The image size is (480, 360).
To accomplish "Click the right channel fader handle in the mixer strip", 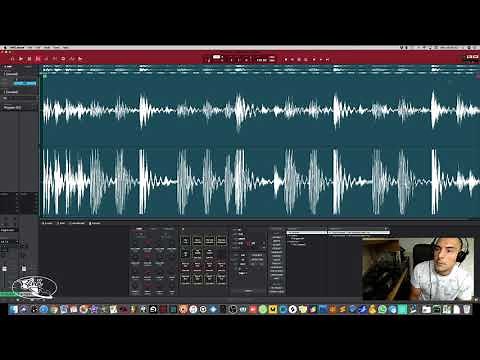I will 24,268.
